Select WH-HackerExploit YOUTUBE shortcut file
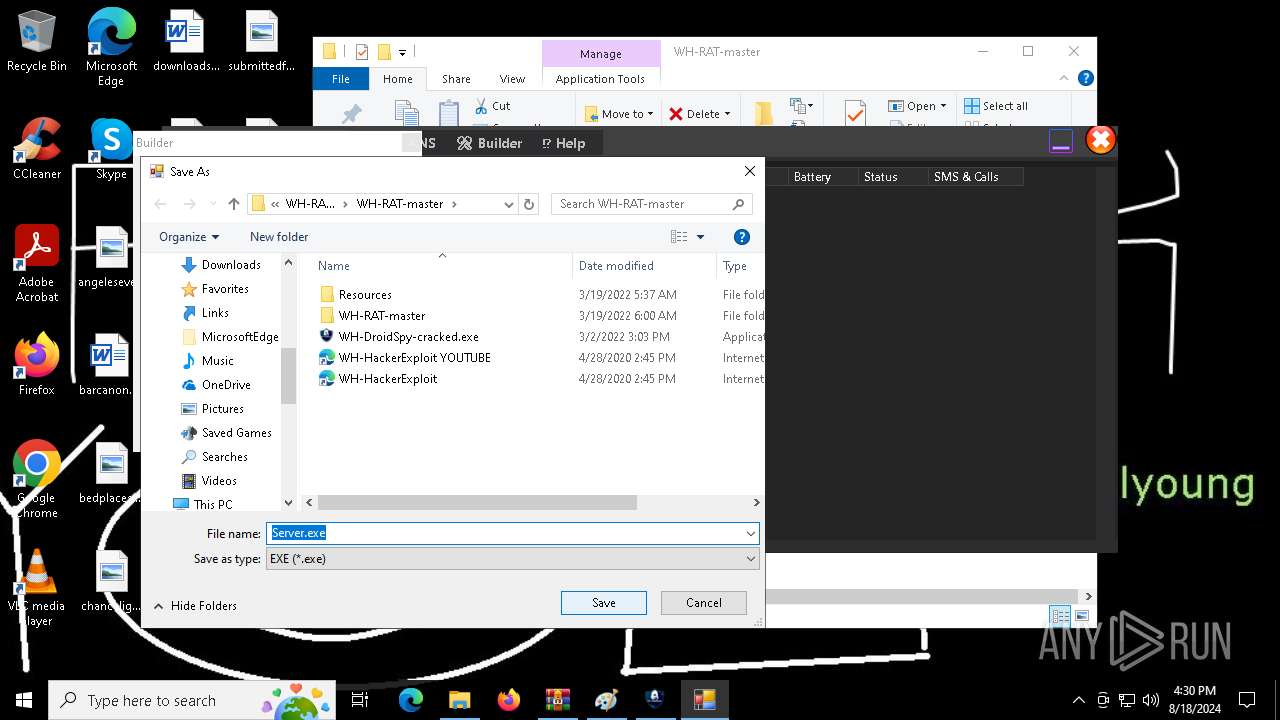Screen dimensions: 1280x720 point(414,358)
